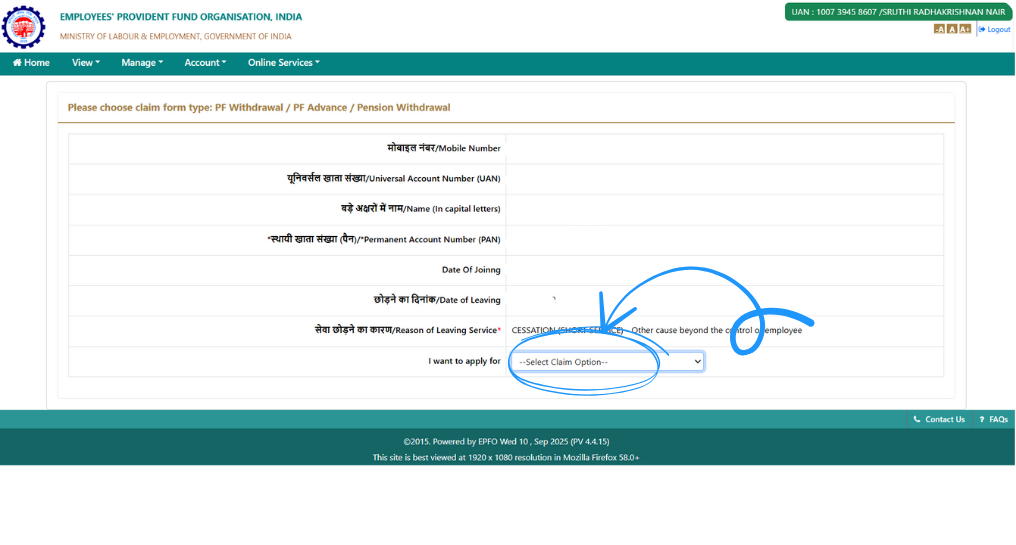The height and width of the screenshot is (545, 1016).
Task: Click the EPFO emblem logo
Action: coord(23,27)
